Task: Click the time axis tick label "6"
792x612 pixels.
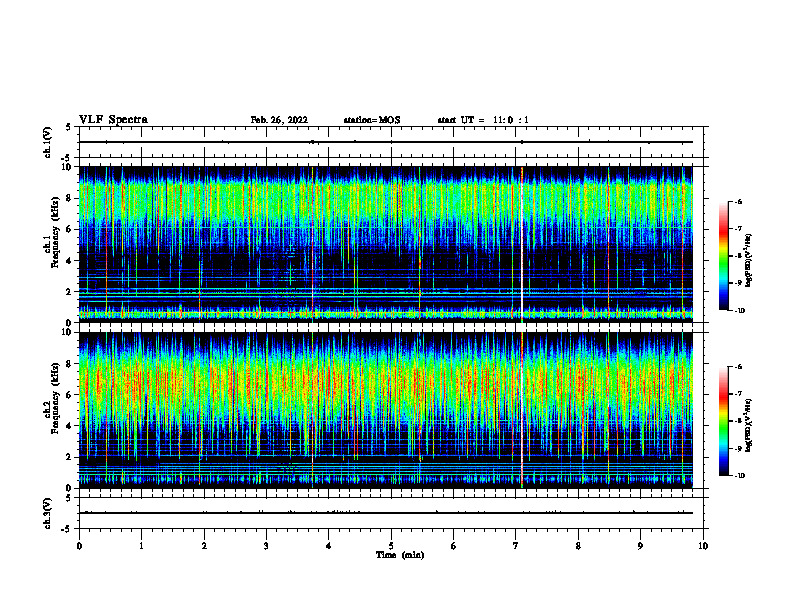Action: 454,546
